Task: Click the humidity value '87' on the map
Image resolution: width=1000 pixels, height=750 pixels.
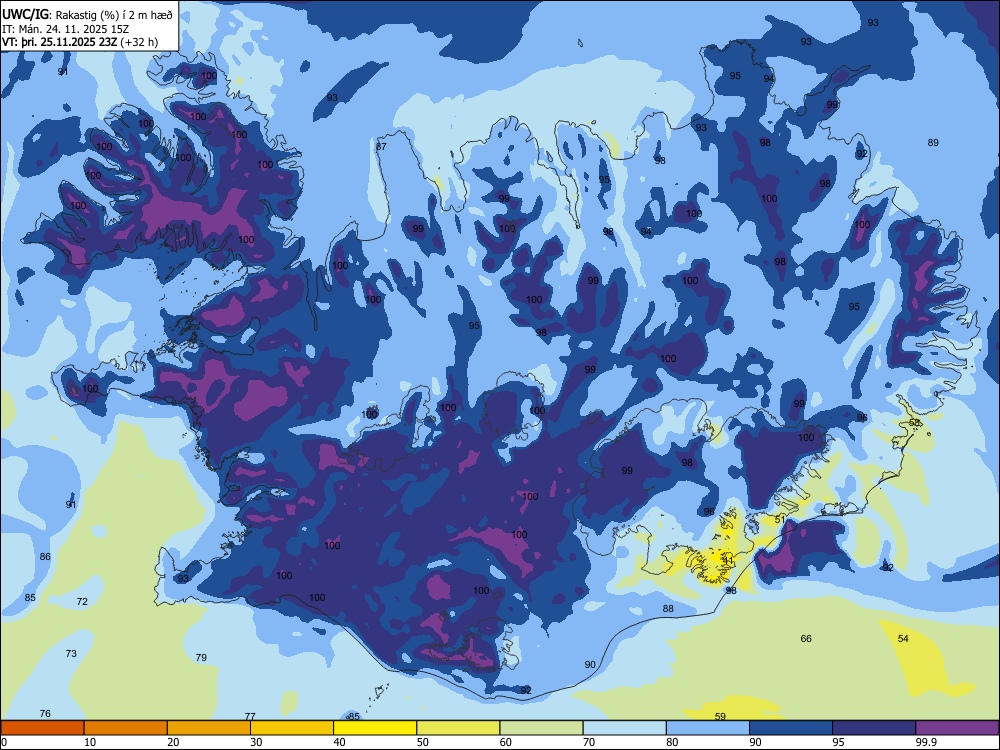Action: 381,146
